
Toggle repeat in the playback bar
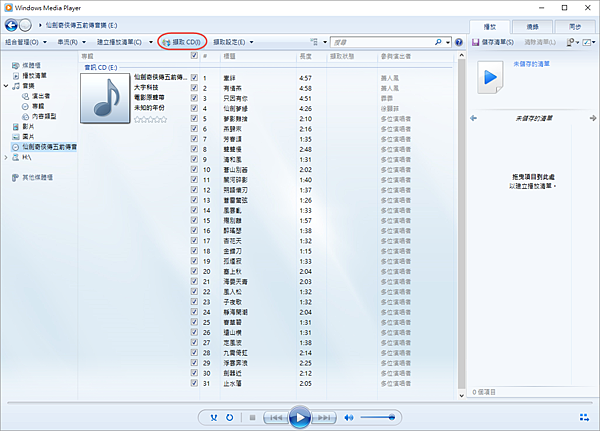pos(230,418)
